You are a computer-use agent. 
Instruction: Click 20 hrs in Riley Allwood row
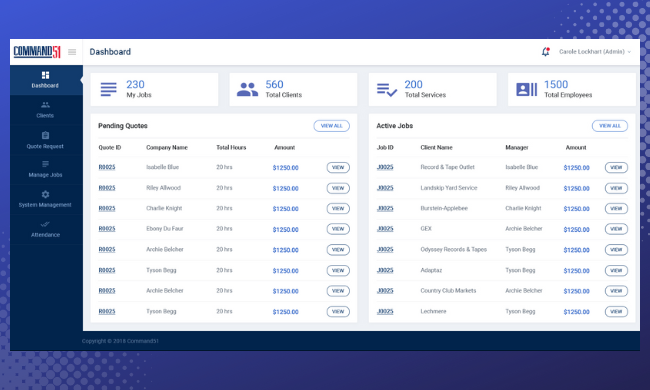[x=224, y=188]
